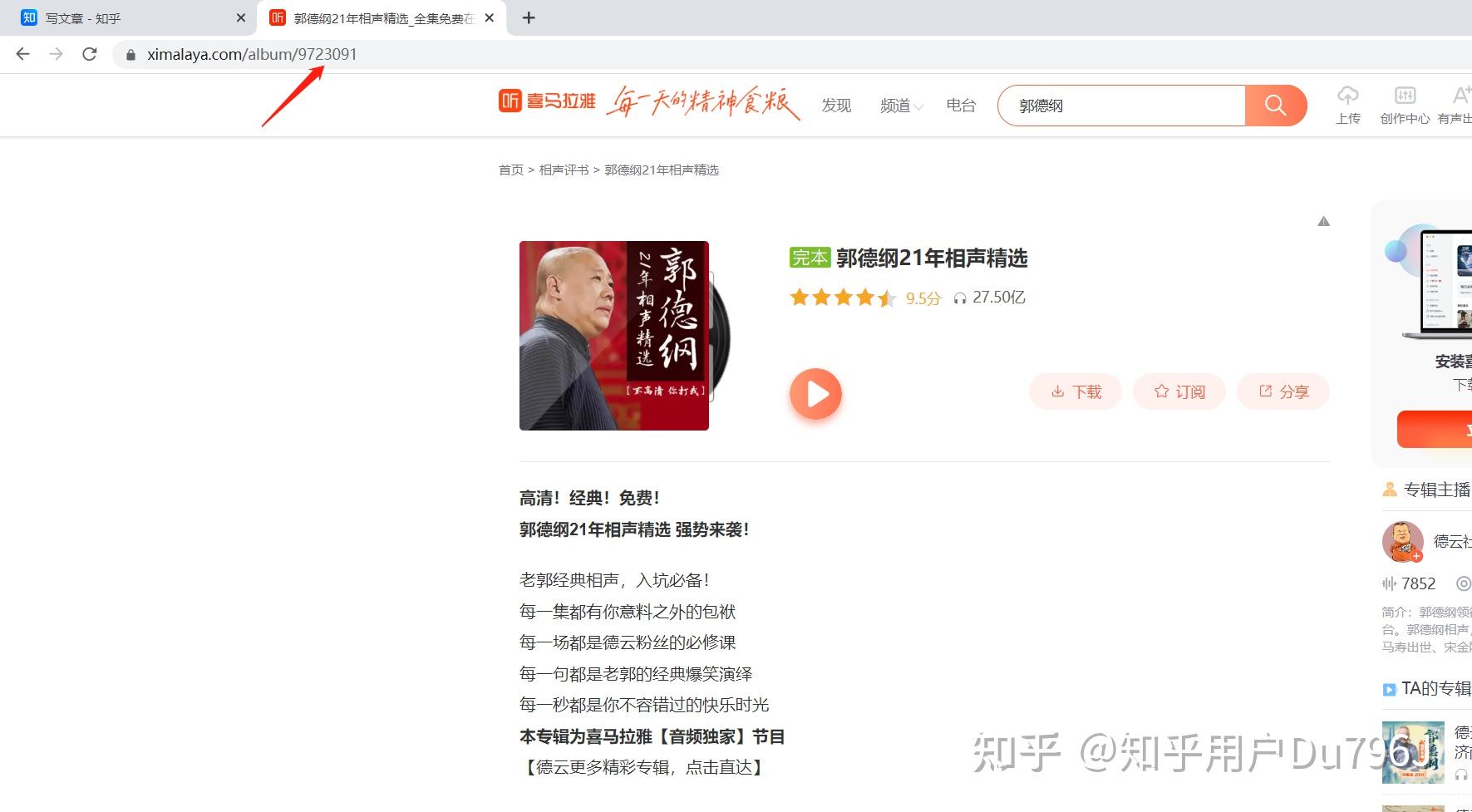Screen dimensions: 1472x812
Task: Go back using browser back arrow
Action: [x=22, y=54]
